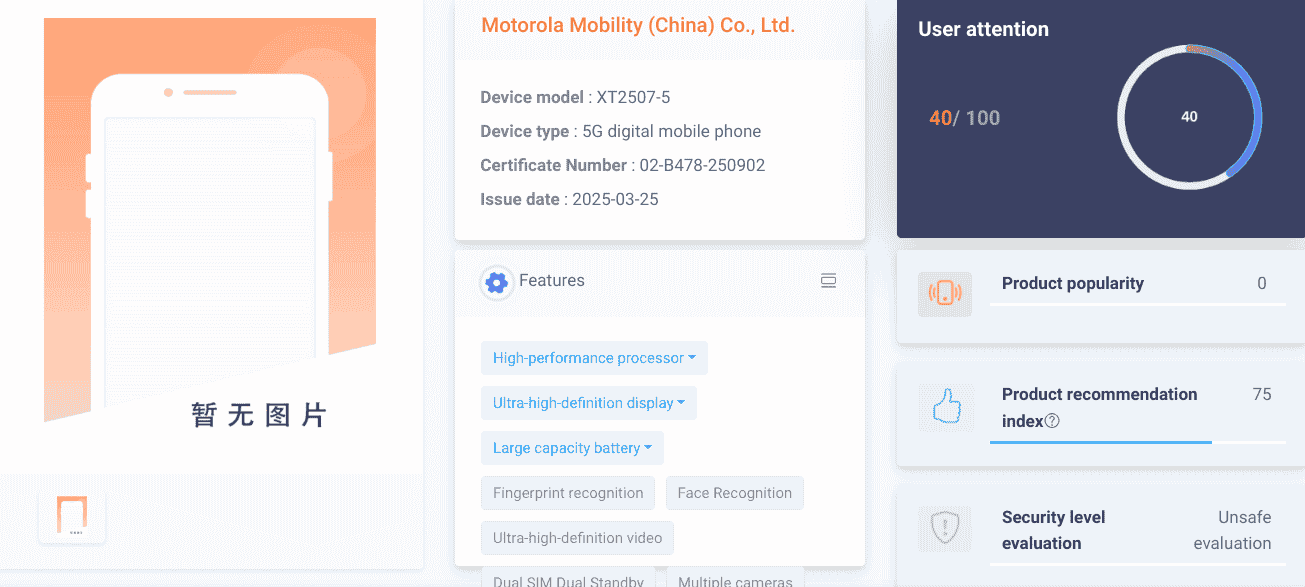Click the Ultra-high-definition video tag
This screenshot has height=587, width=1305.
click(x=577, y=538)
